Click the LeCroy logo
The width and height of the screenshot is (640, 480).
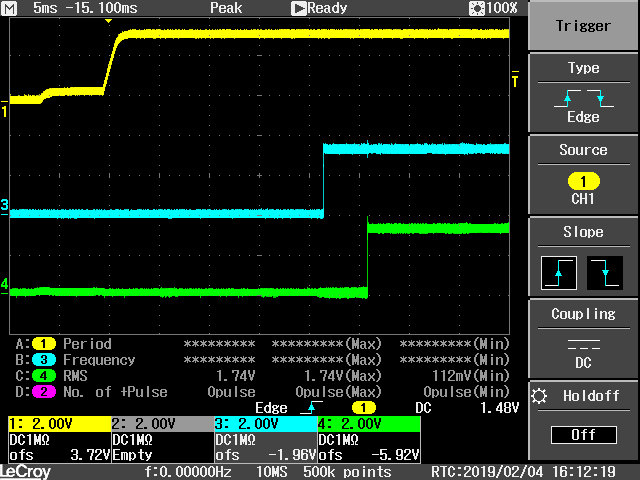[x=25, y=472]
